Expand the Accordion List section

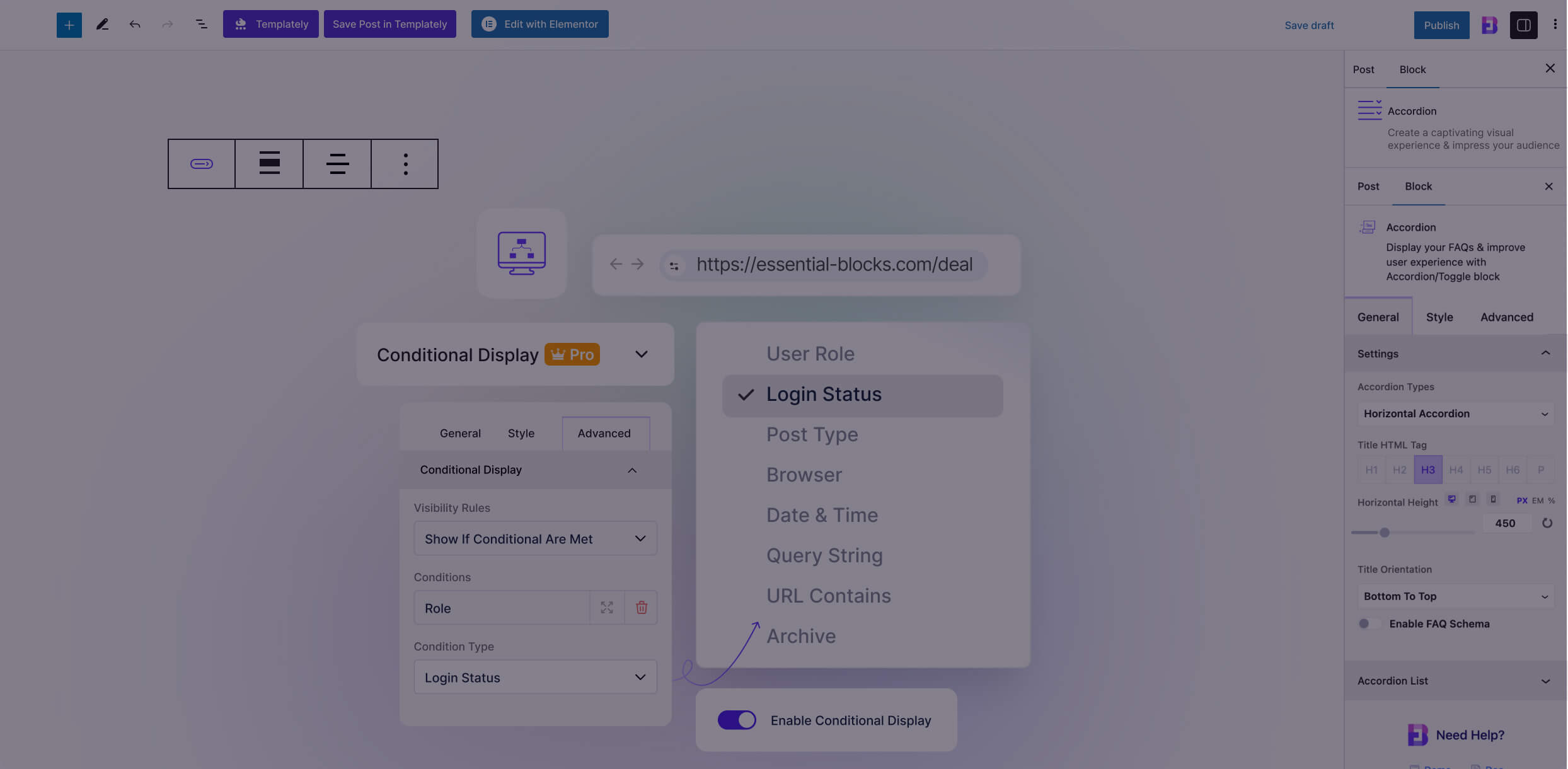[1456, 681]
